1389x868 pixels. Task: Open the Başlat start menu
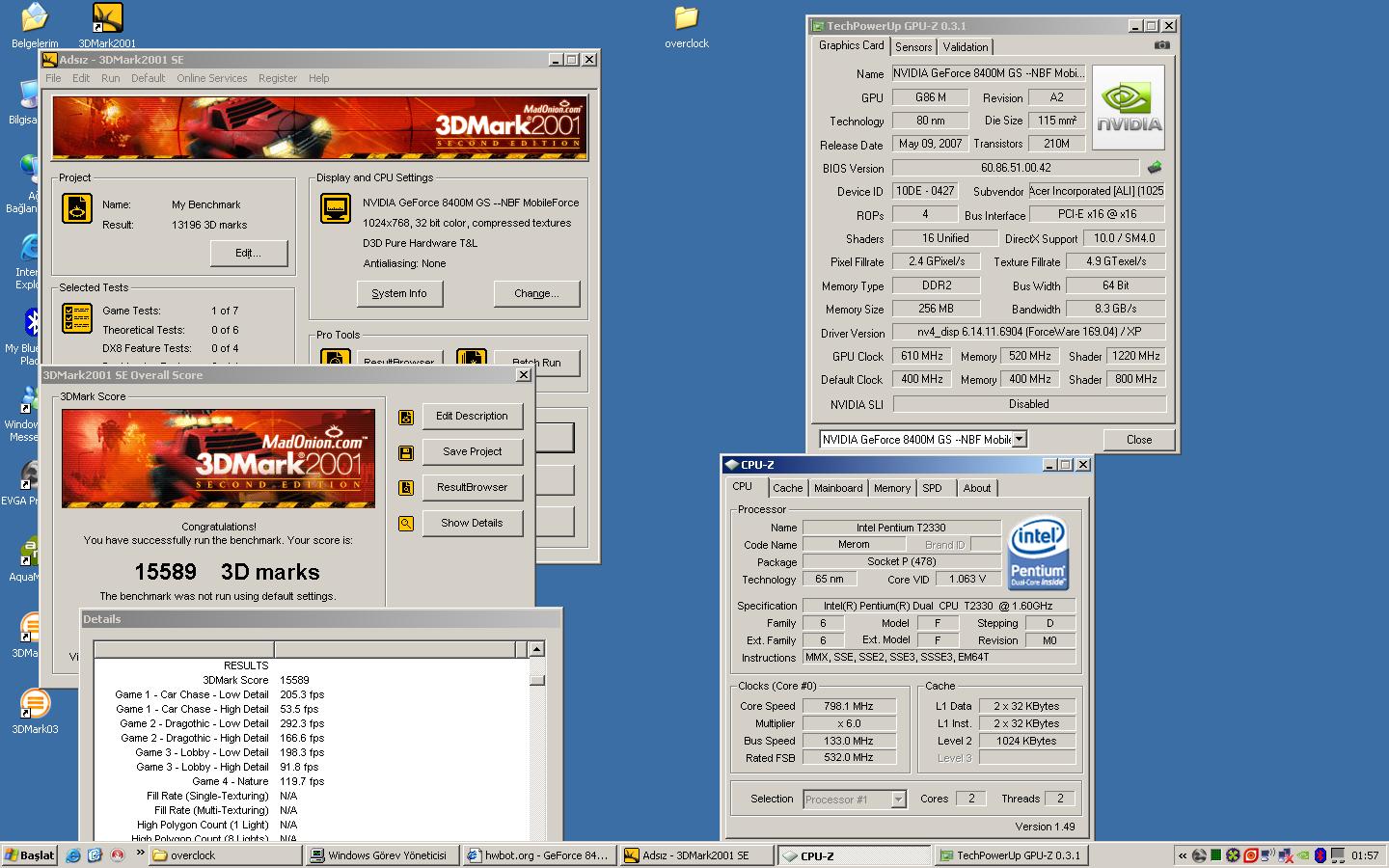[x=30, y=855]
